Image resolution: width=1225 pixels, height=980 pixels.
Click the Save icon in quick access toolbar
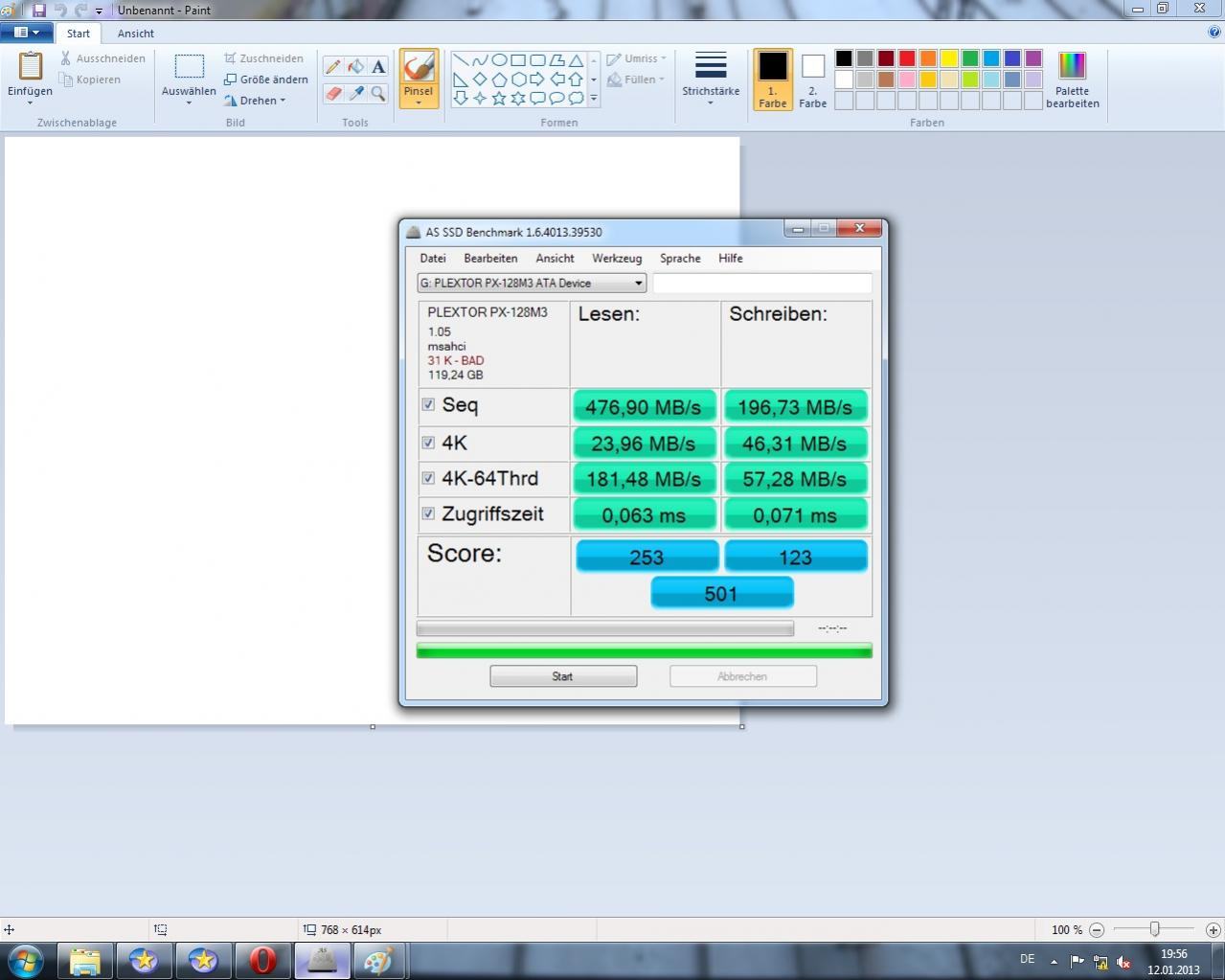tap(39, 10)
